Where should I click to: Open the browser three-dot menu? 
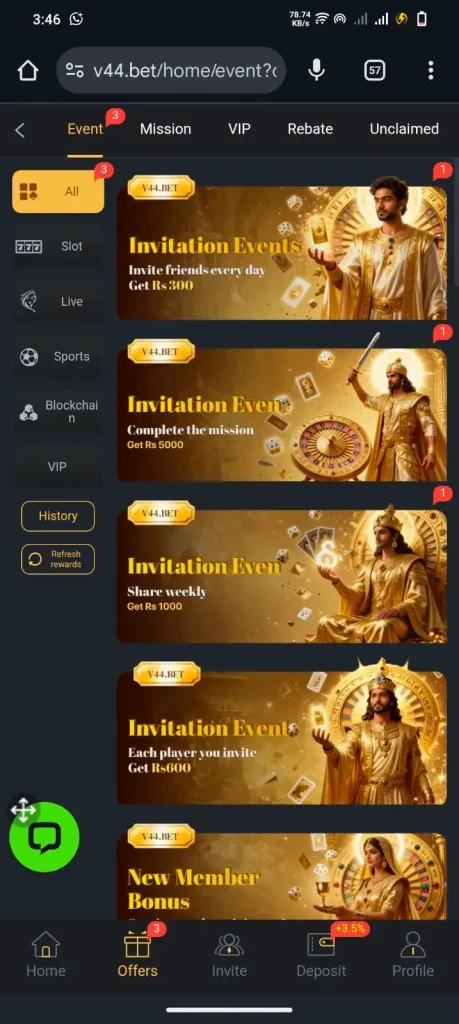click(x=430, y=71)
